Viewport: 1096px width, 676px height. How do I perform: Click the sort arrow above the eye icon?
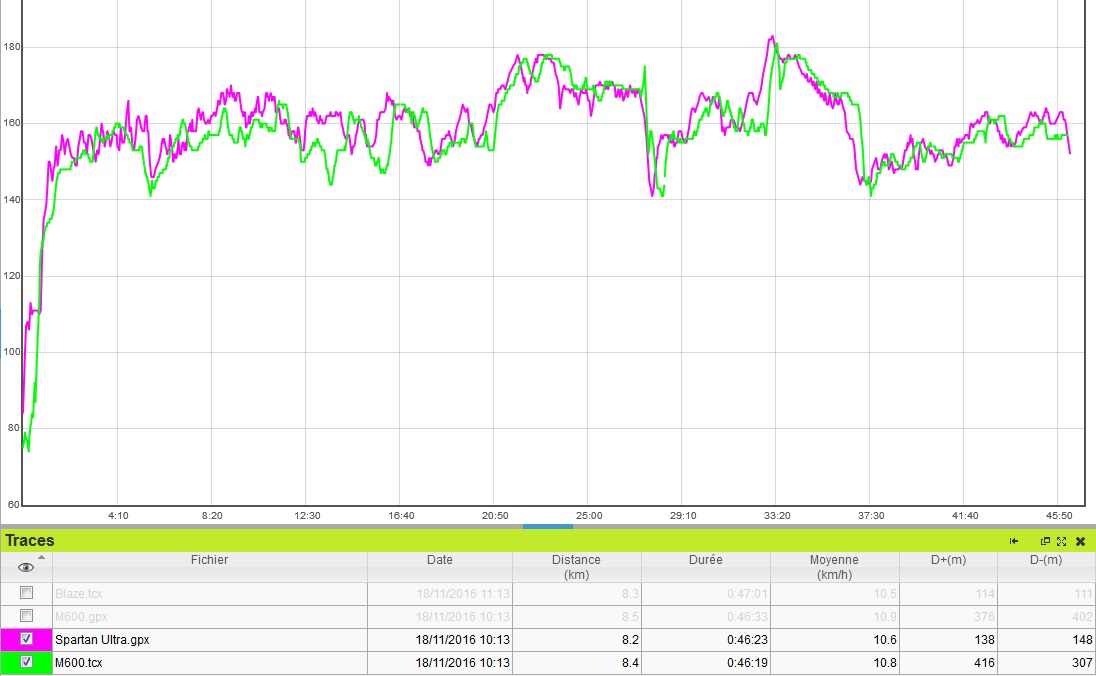[41, 557]
